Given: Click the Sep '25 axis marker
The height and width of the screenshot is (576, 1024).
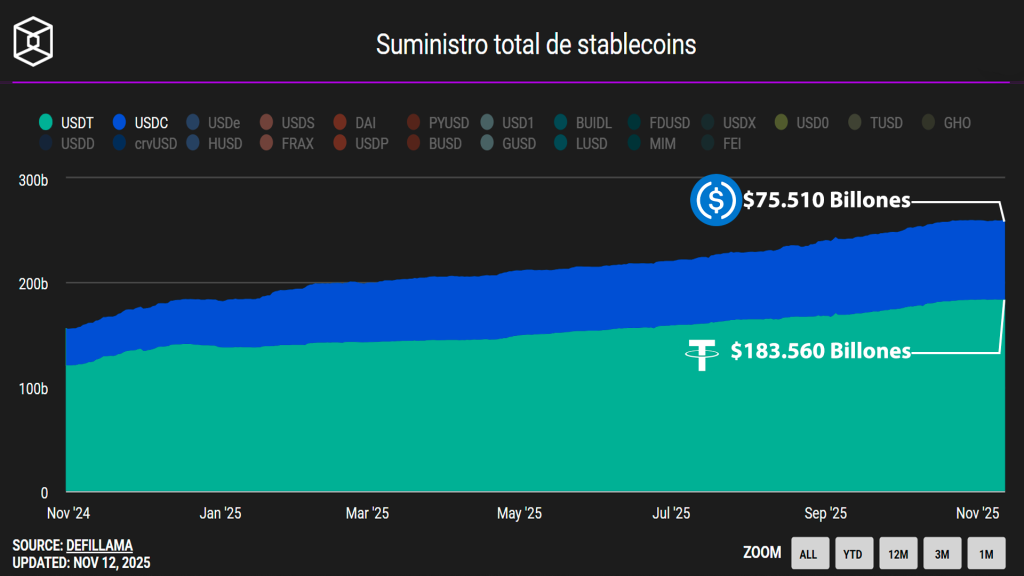Looking at the screenshot, I should pos(825,513).
